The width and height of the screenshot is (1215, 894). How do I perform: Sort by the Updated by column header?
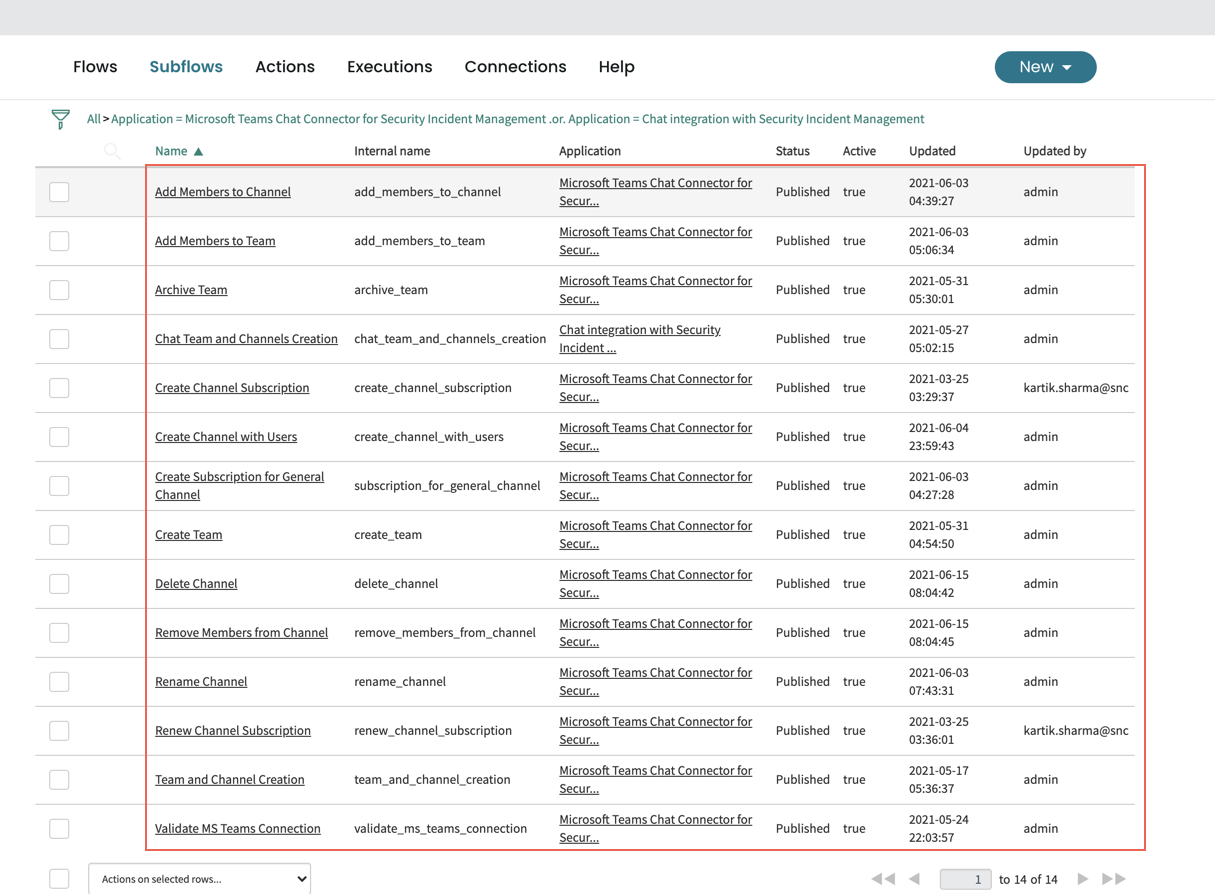click(1055, 151)
